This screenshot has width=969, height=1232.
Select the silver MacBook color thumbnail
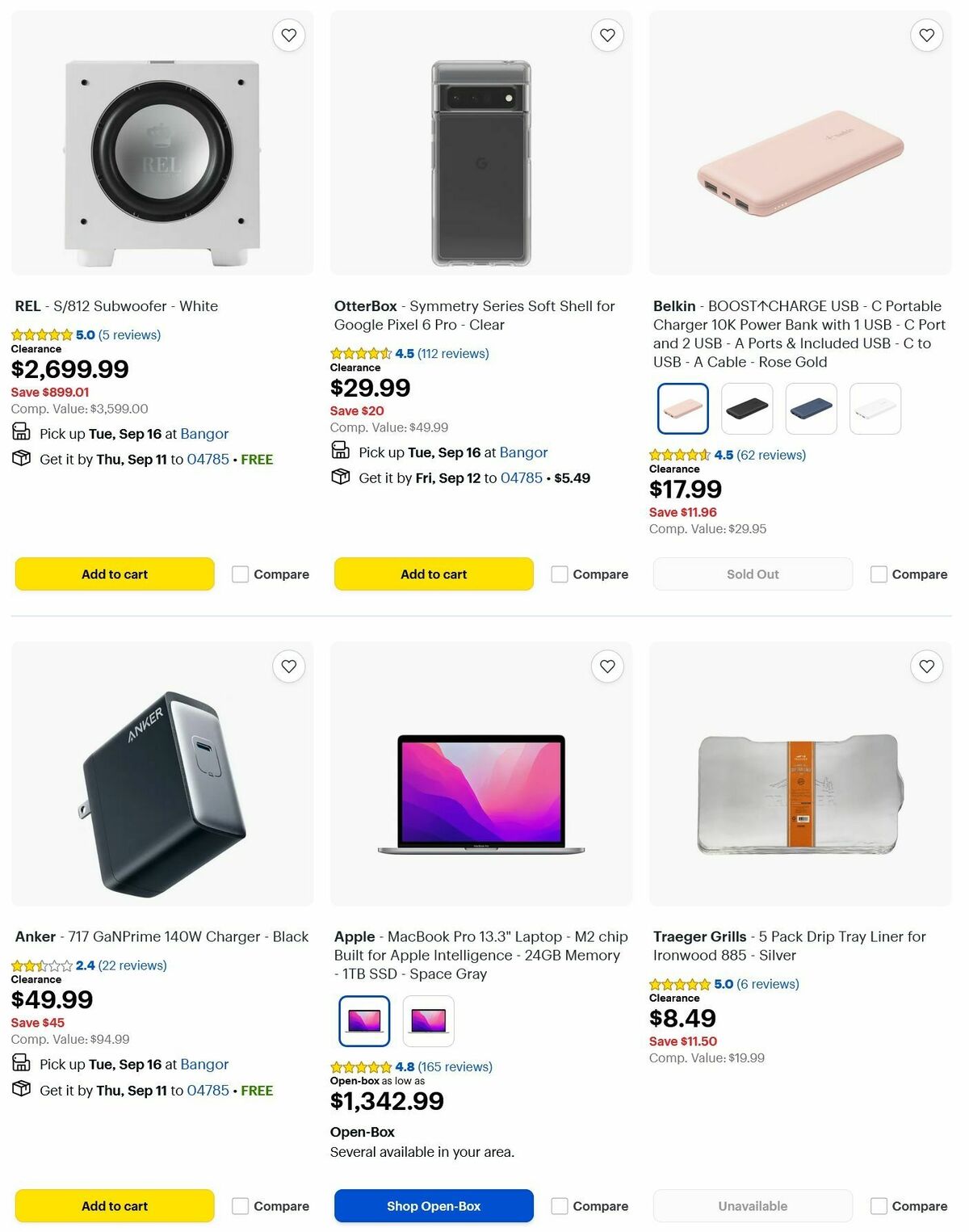coord(428,1020)
